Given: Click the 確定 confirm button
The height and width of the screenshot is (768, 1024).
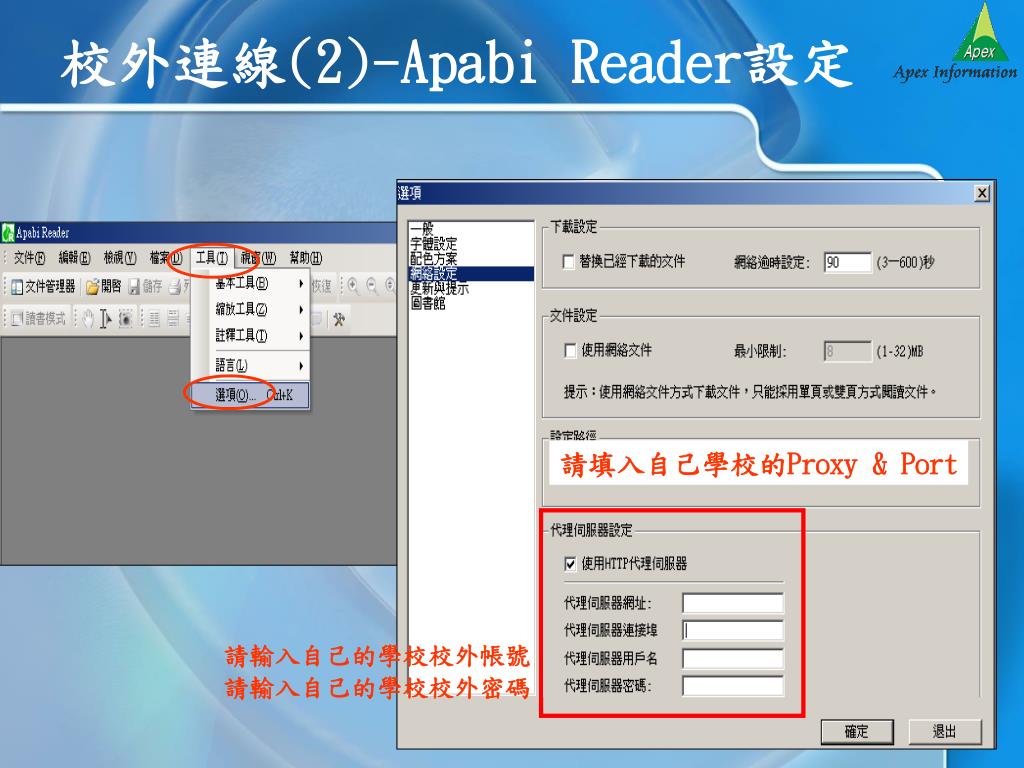Looking at the screenshot, I should coord(856,731).
